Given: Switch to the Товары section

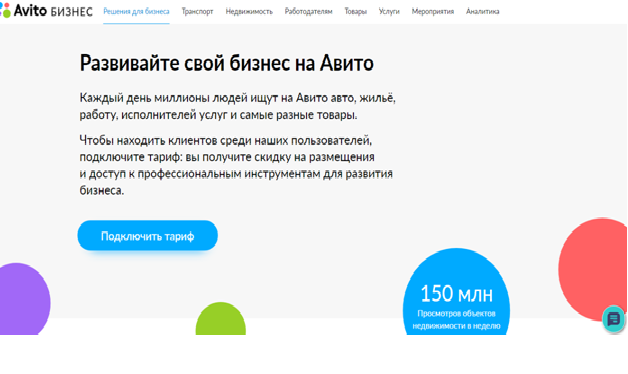Looking at the screenshot, I should coord(356,12).
